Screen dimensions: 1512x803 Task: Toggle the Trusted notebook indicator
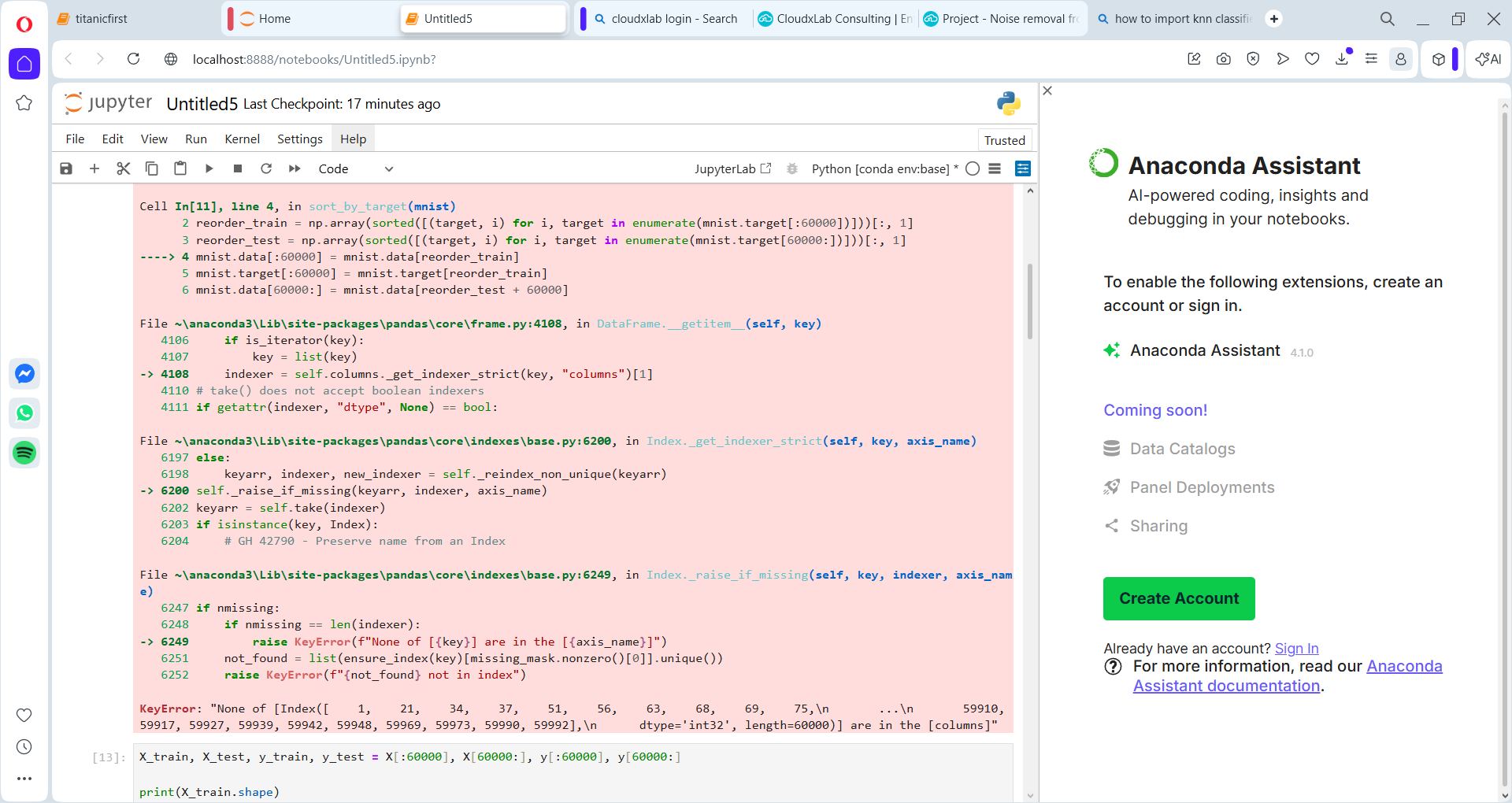[x=1004, y=140]
